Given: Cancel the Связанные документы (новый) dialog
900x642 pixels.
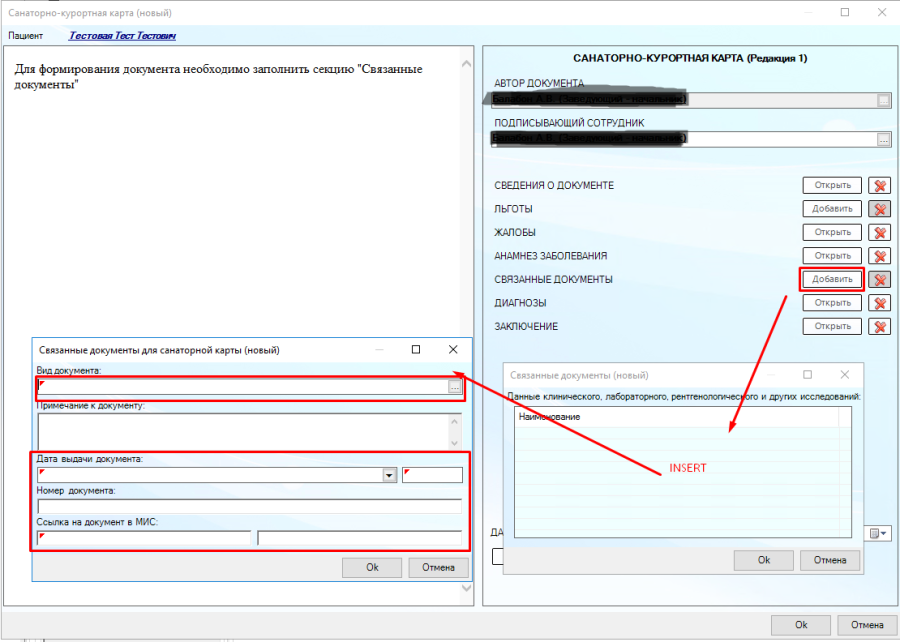Looking at the screenshot, I should tap(830, 560).
